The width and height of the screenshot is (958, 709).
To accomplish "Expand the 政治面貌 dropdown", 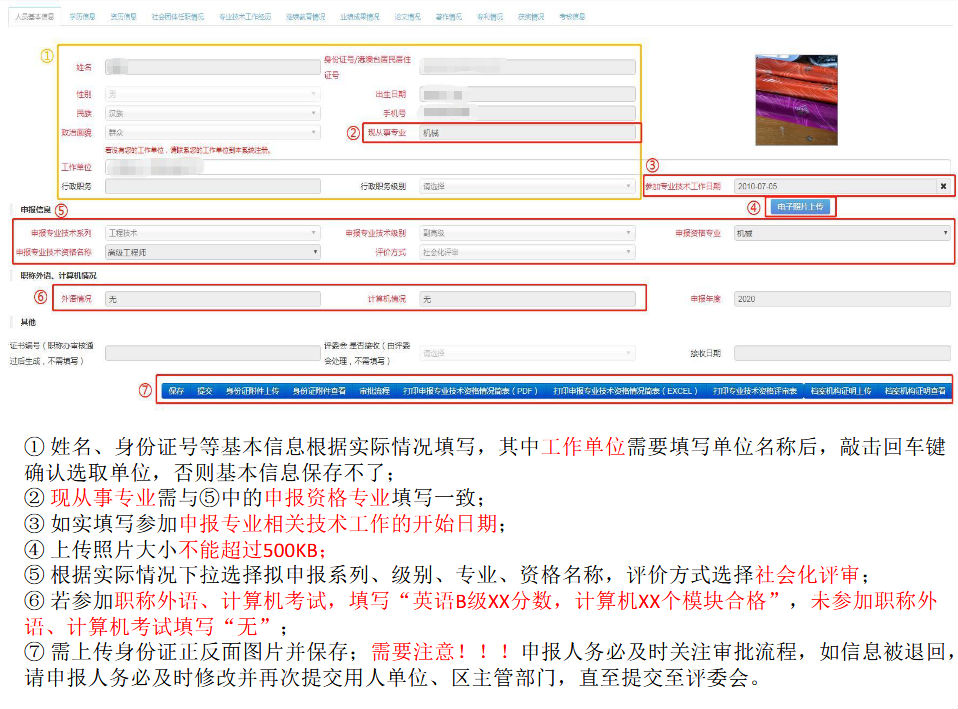I will tap(213, 132).
